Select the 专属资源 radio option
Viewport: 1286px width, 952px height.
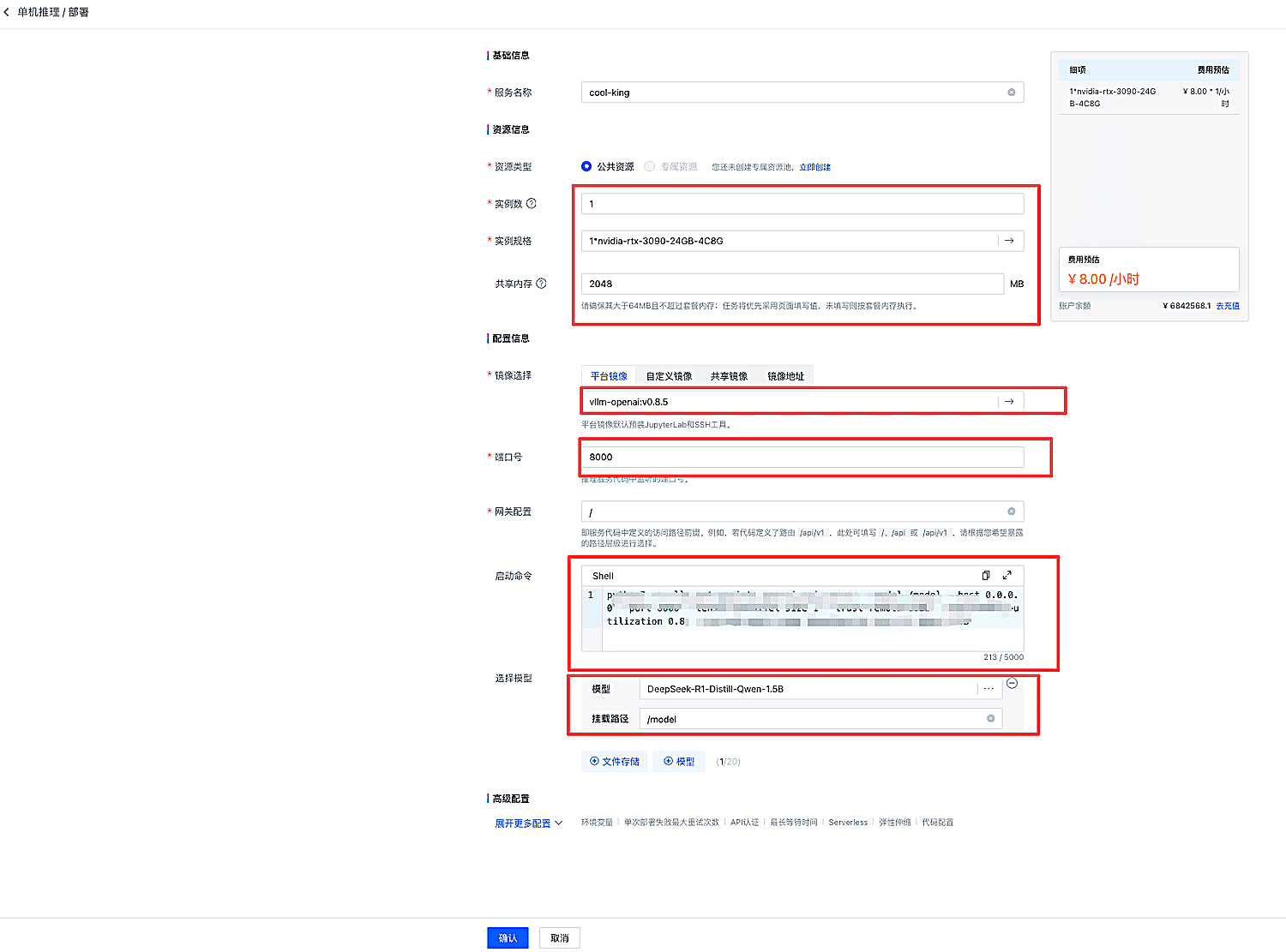click(x=650, y=166)
